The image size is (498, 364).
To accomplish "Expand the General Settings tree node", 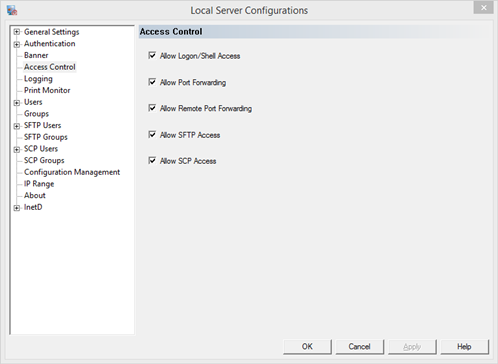I will click(x=16, y=32).
